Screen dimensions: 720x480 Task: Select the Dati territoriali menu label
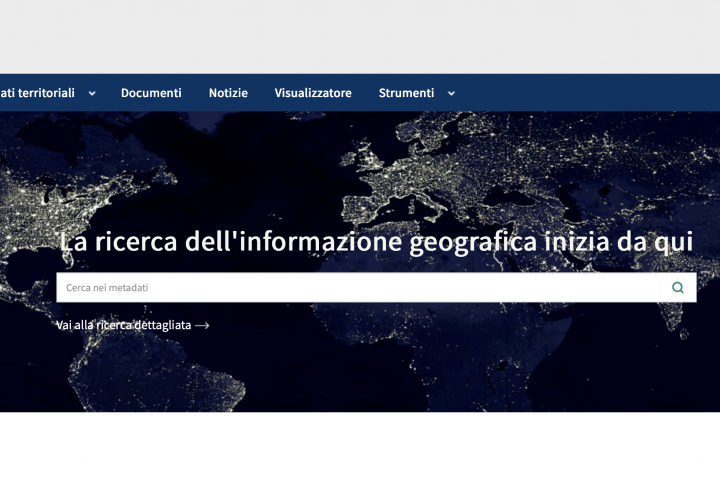click(x=37, y=93)
